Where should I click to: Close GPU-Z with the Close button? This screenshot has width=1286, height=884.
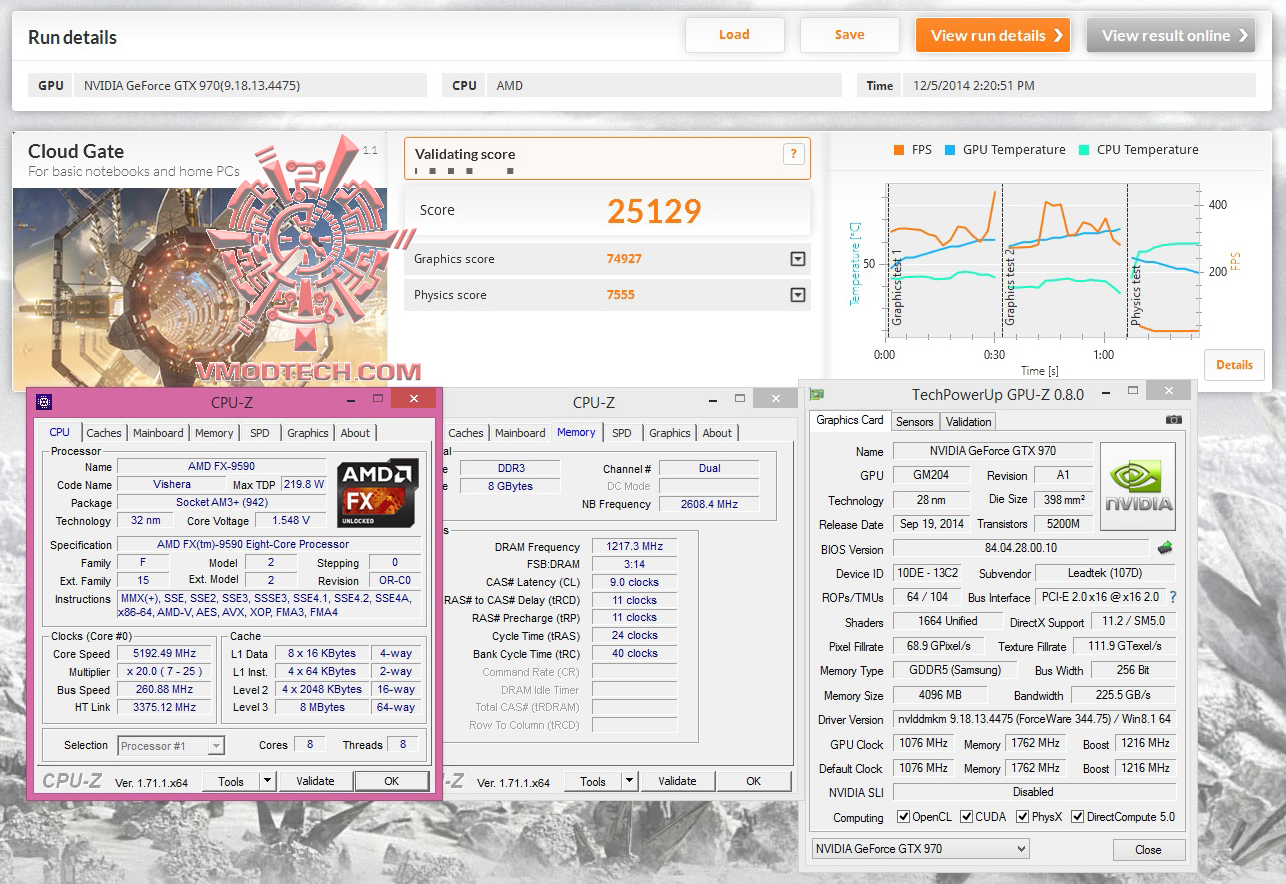pyautogui.click(x=1148, y=850)
